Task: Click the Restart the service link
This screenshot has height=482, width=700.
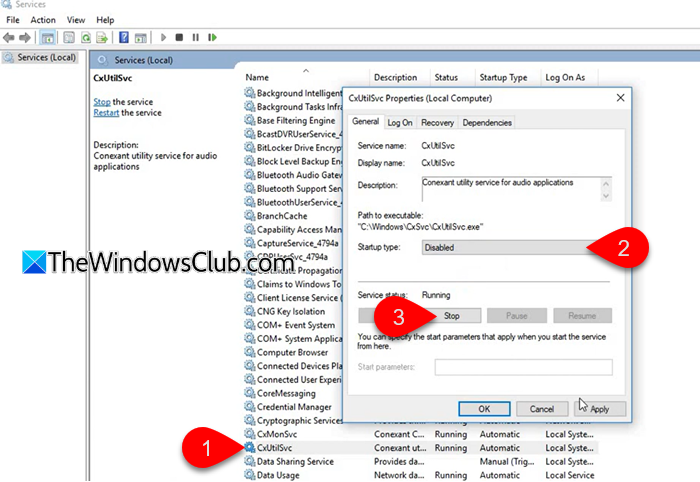Action: coord(106,112)
